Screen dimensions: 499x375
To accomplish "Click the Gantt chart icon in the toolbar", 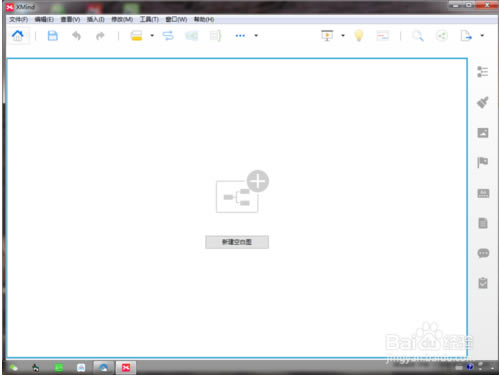I will pyautogui.click(x=383, y=36).
